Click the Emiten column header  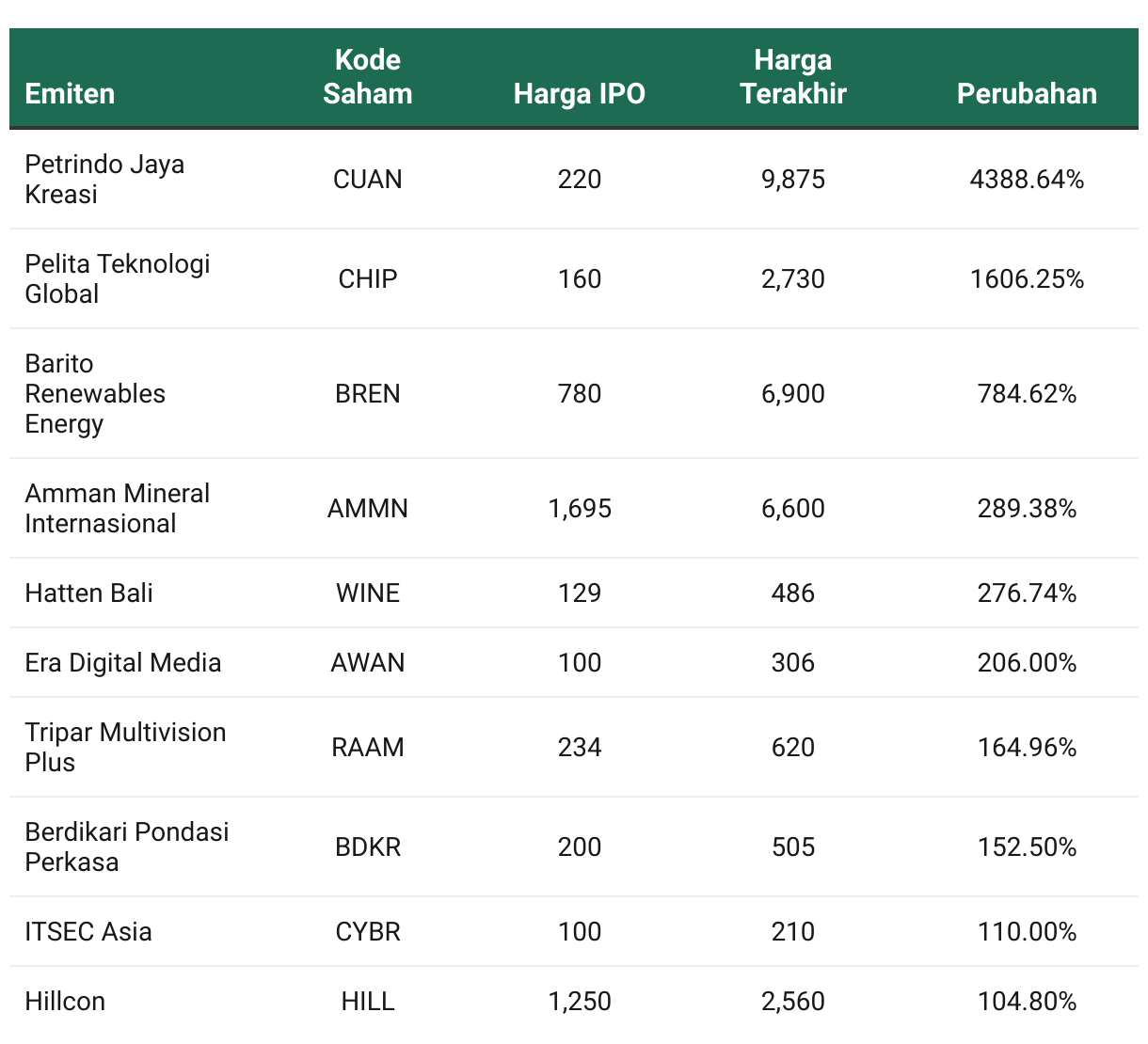coord(70,93)
